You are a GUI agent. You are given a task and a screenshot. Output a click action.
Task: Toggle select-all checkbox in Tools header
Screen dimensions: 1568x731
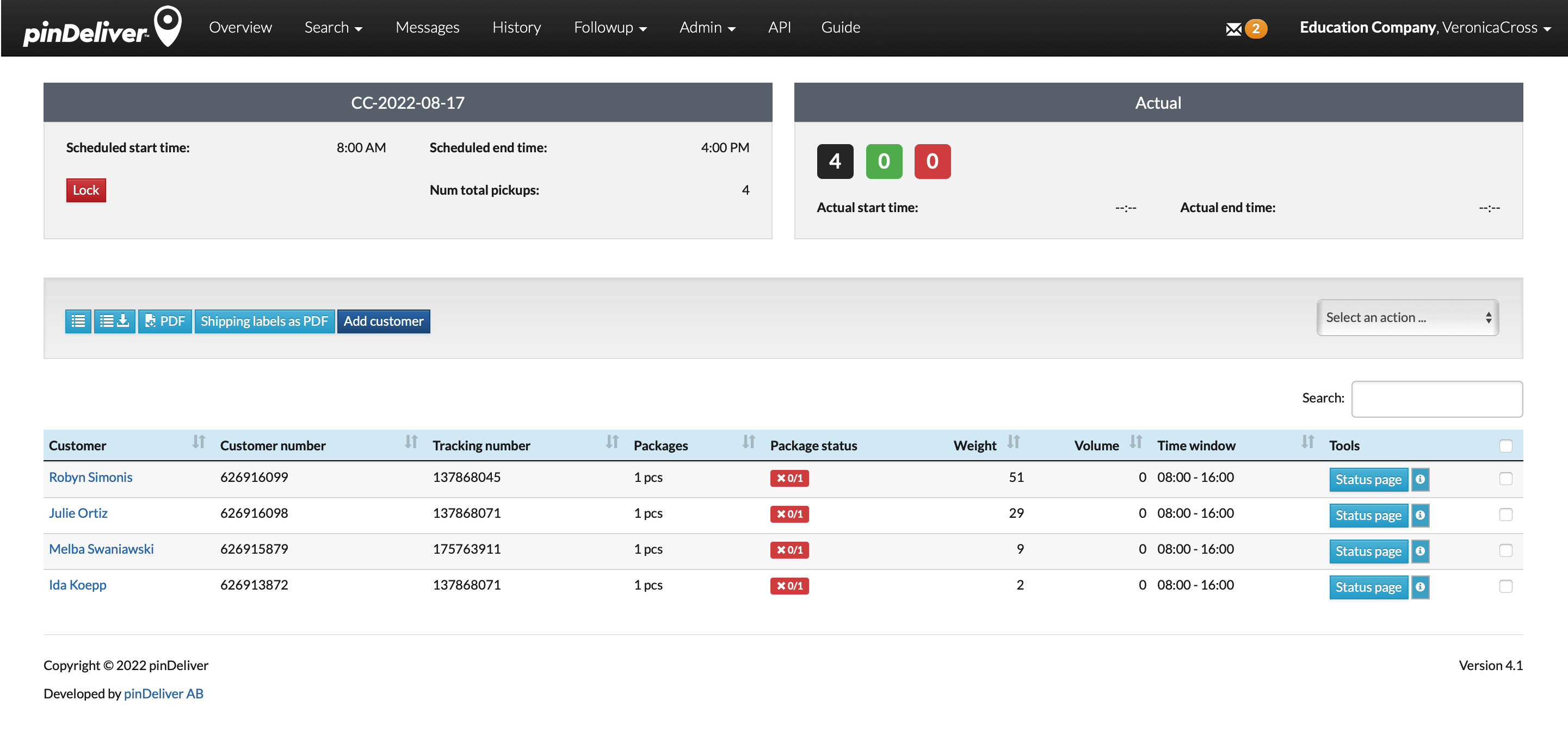1505,446
